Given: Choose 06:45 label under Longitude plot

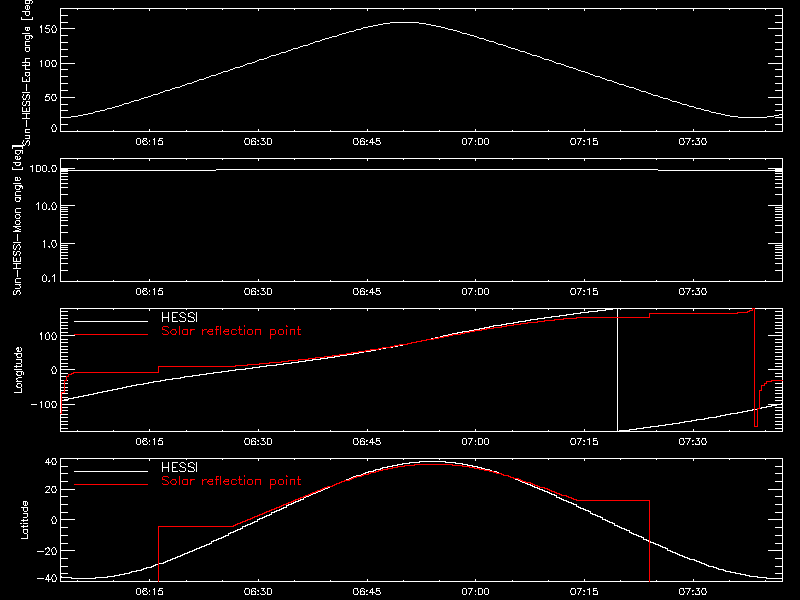Looking at the screenshot, I should 367,442.
